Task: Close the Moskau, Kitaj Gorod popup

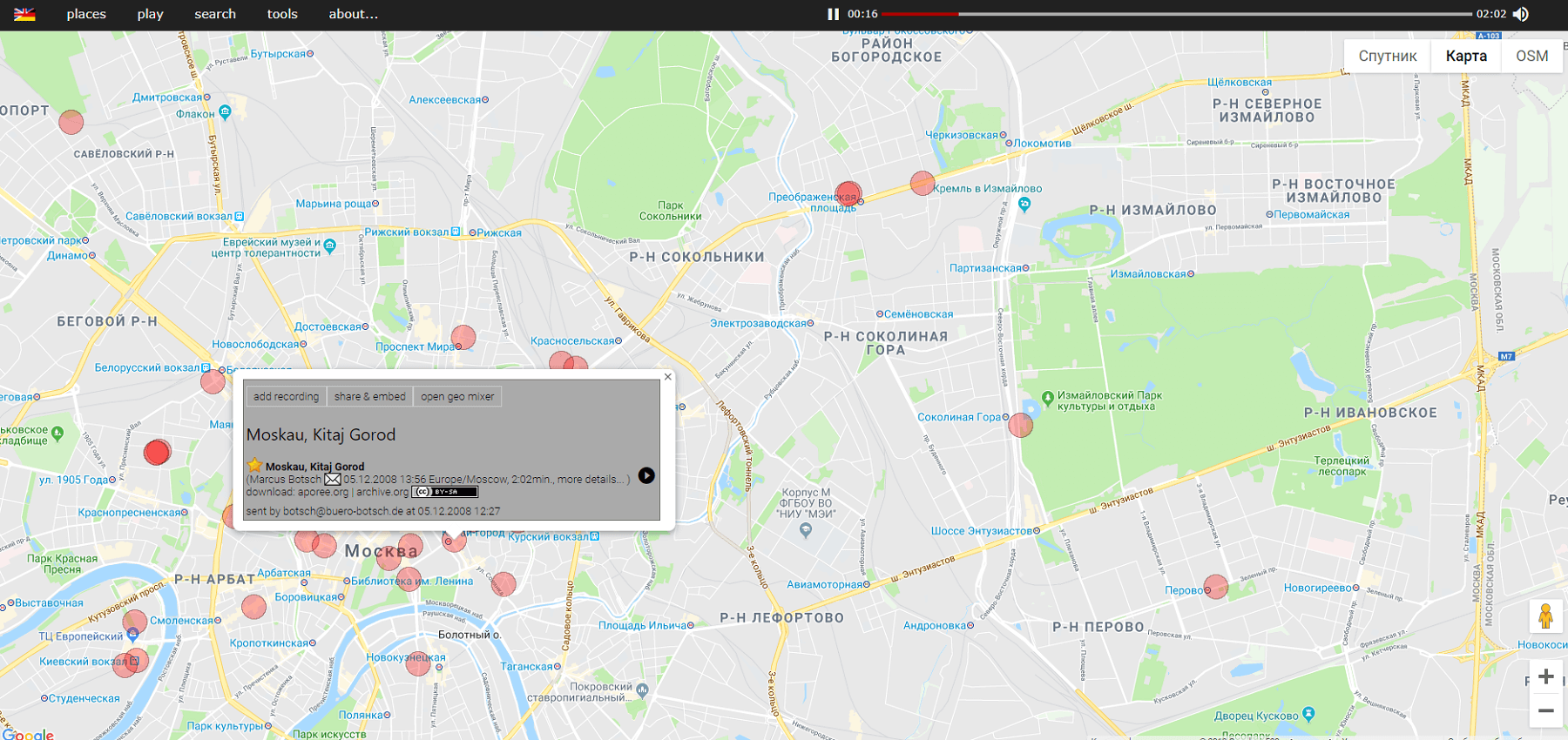Action: point(668,377)
